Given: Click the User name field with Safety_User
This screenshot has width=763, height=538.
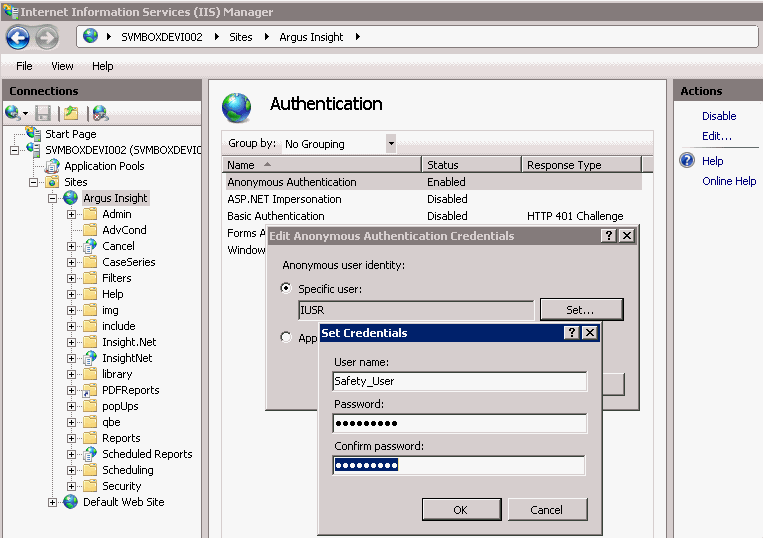Looking at the screenshot, I should pyautogui.click(x=460, y=381).
